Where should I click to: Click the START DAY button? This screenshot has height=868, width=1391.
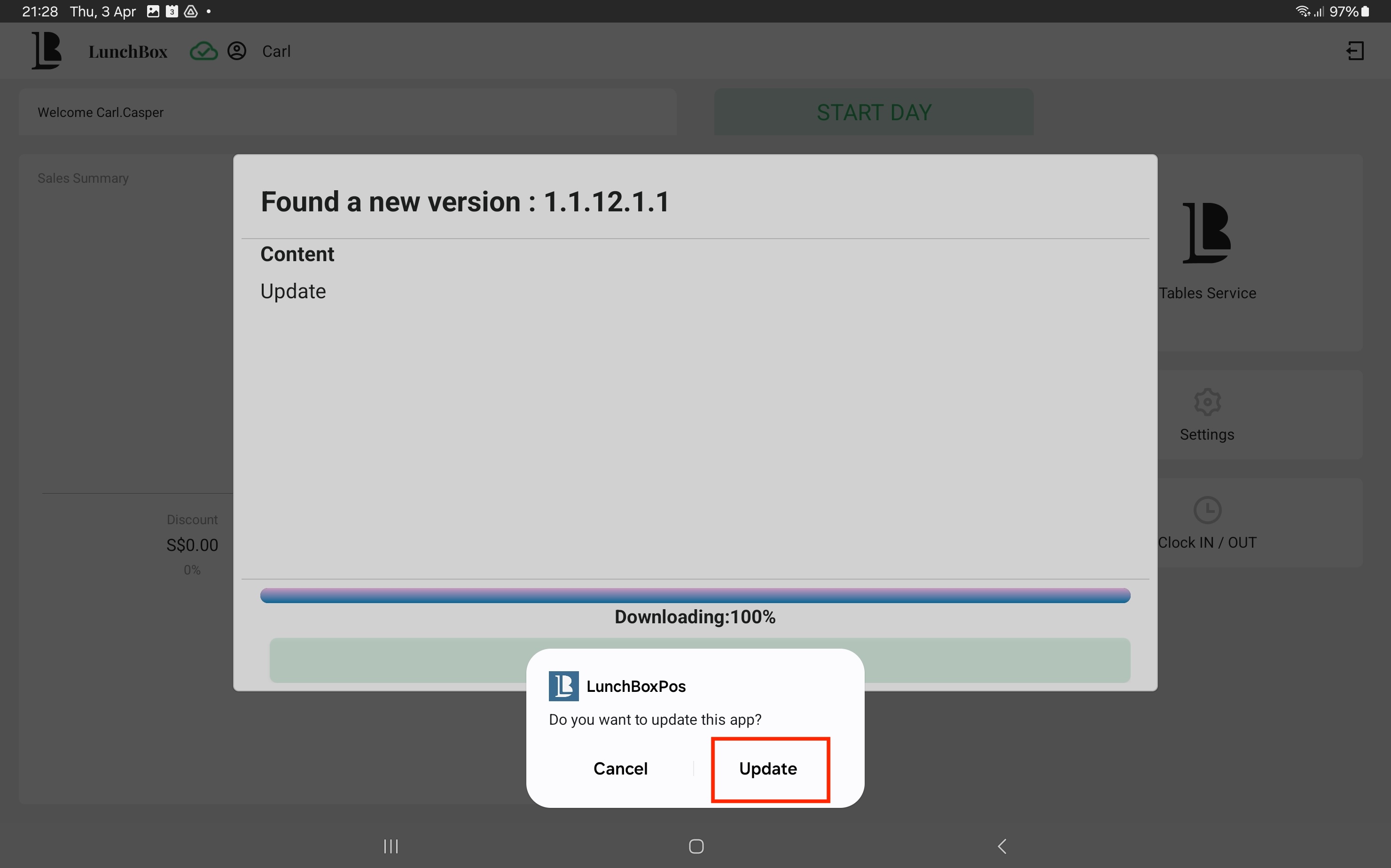874,112
